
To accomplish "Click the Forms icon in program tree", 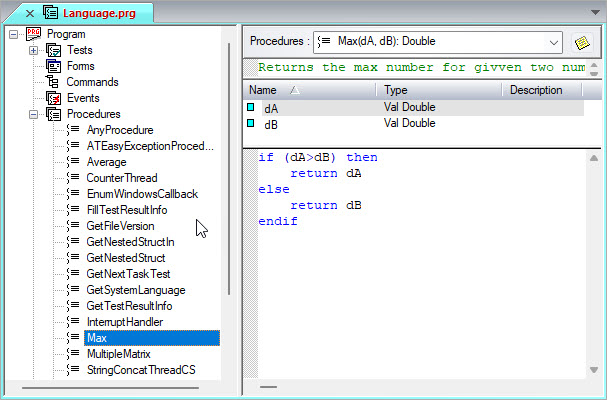I will tap(53, 66).
